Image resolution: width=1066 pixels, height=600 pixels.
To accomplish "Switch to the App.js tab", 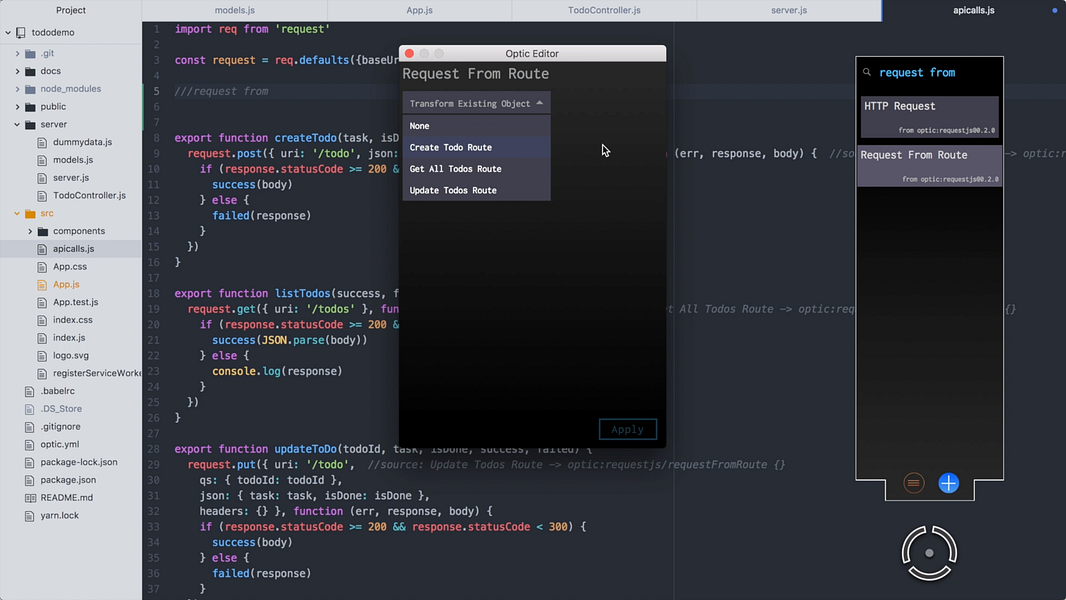I will pos(419,10).
